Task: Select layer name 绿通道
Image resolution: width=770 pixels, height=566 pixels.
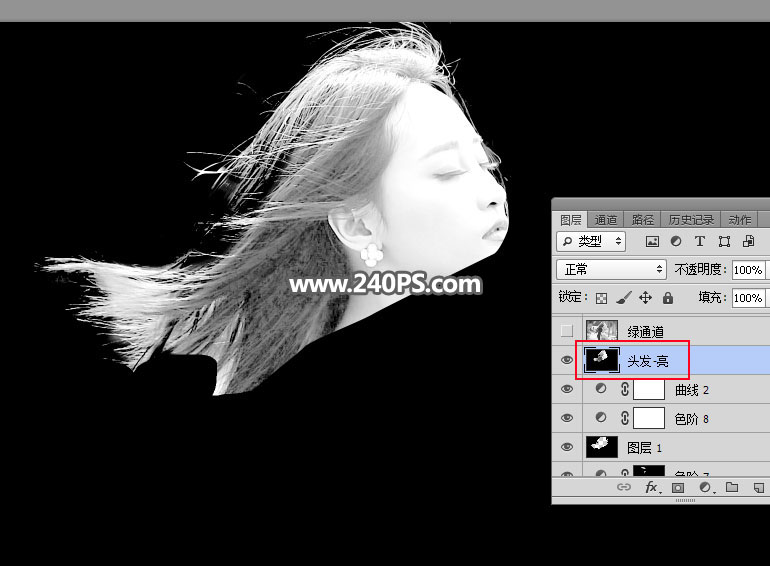Action: pos(645,332)
